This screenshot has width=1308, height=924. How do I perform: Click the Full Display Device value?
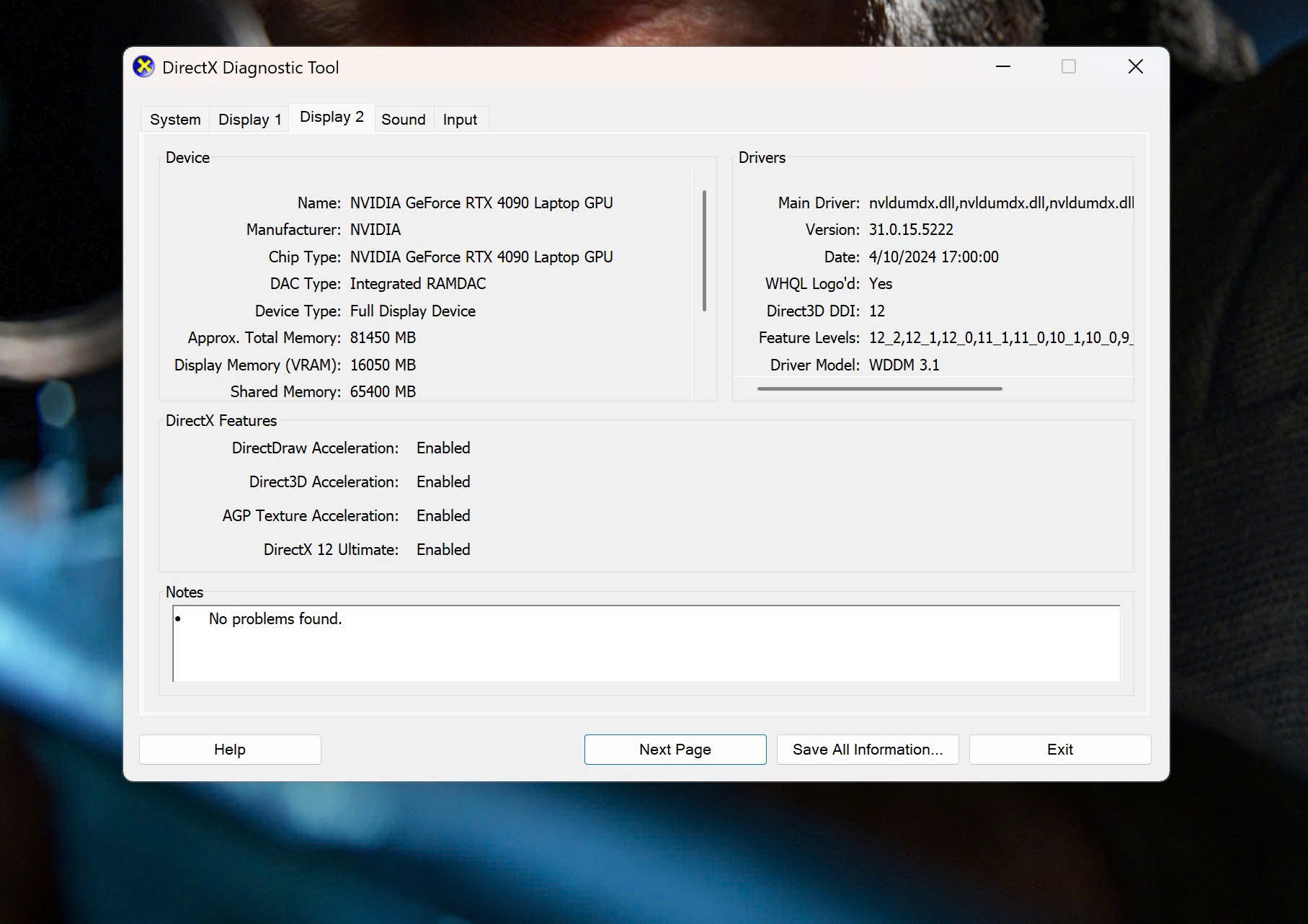coord(413,311)
